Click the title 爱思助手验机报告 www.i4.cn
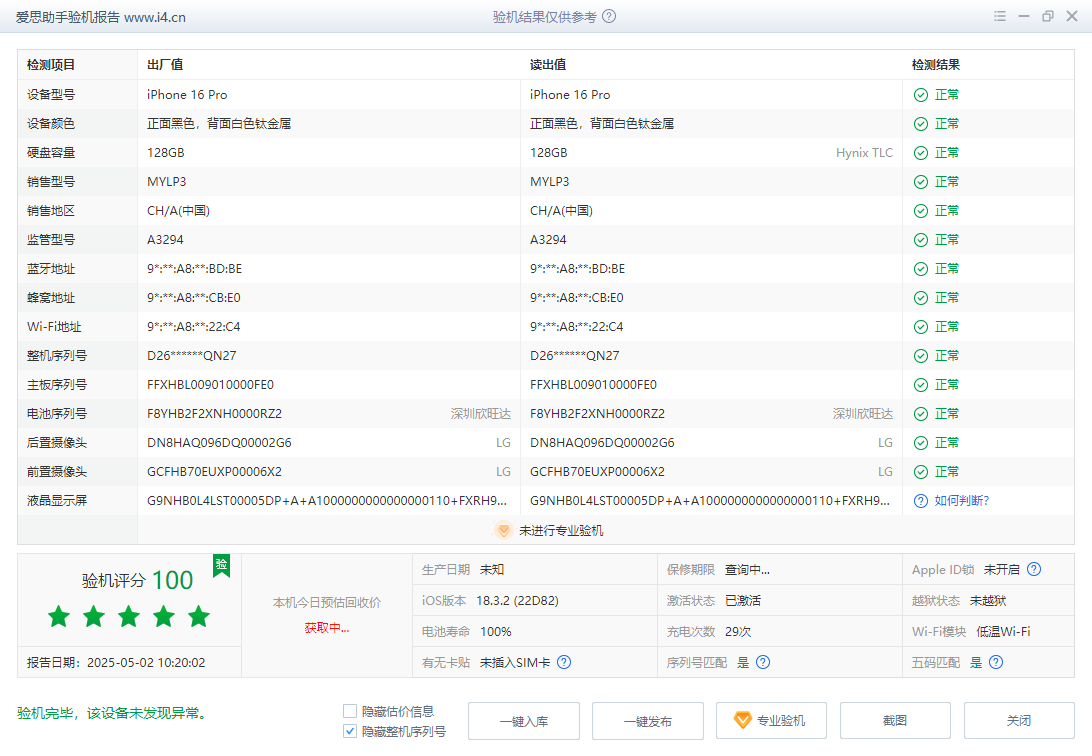This screenshot has width=1092, height=756. tap(101, 17)
